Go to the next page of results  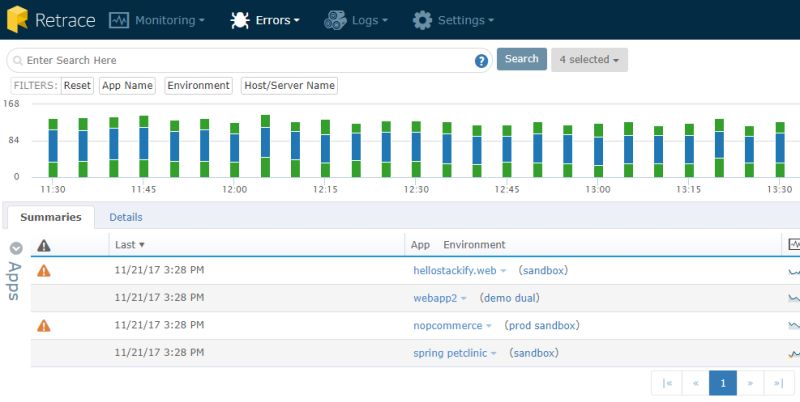(750, 383)
